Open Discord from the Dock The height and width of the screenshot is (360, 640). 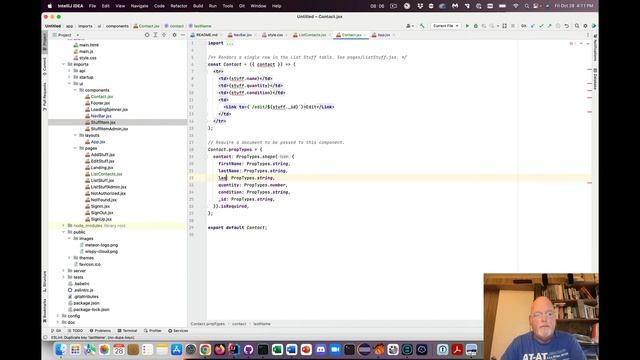(x=321, y=350)
